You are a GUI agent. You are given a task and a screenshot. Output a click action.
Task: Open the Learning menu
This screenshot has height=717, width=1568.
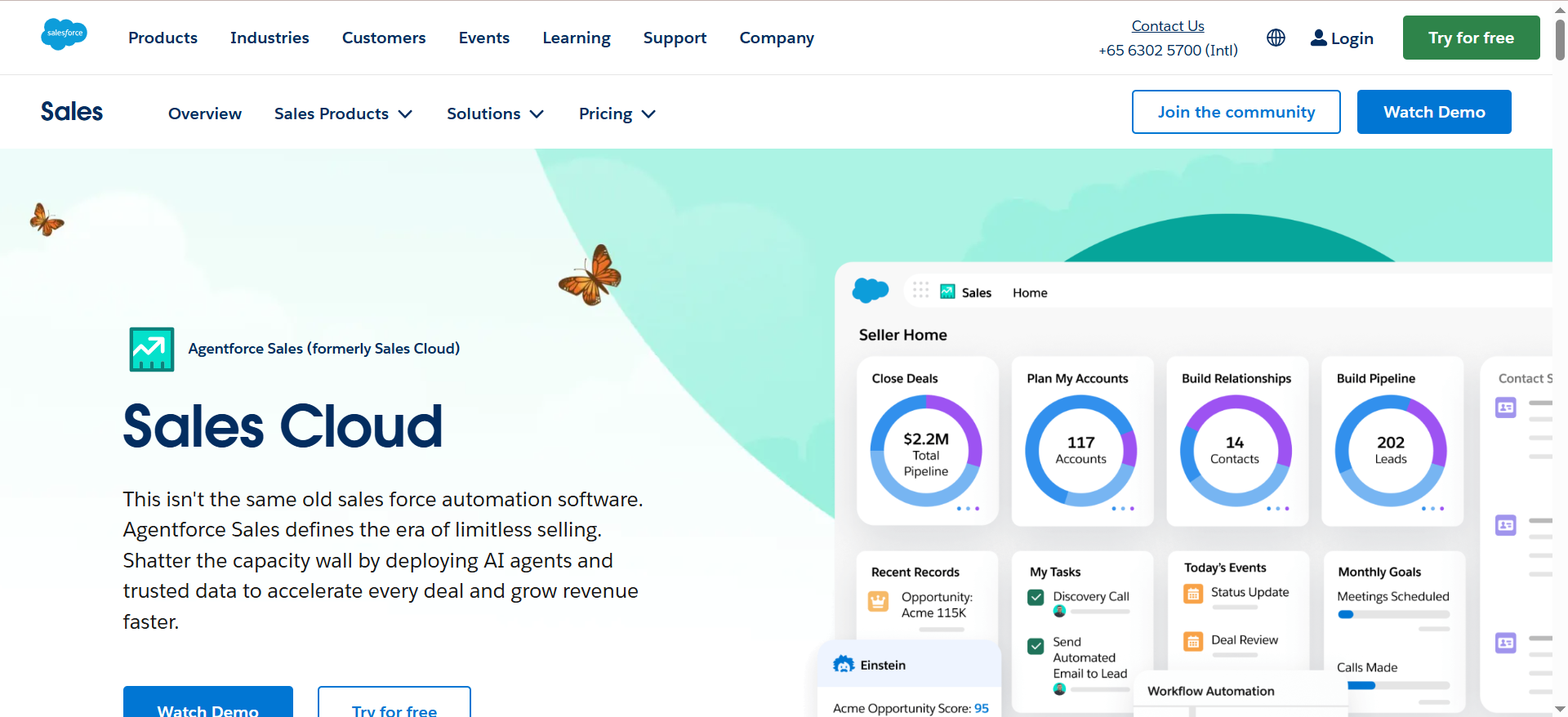[x=577, y=38]
